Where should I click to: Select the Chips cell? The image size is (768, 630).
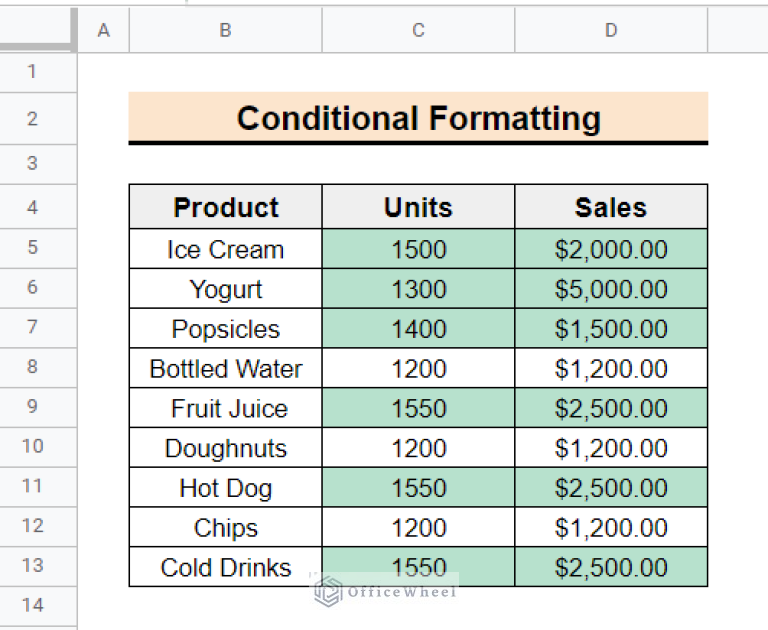[225, 528]
